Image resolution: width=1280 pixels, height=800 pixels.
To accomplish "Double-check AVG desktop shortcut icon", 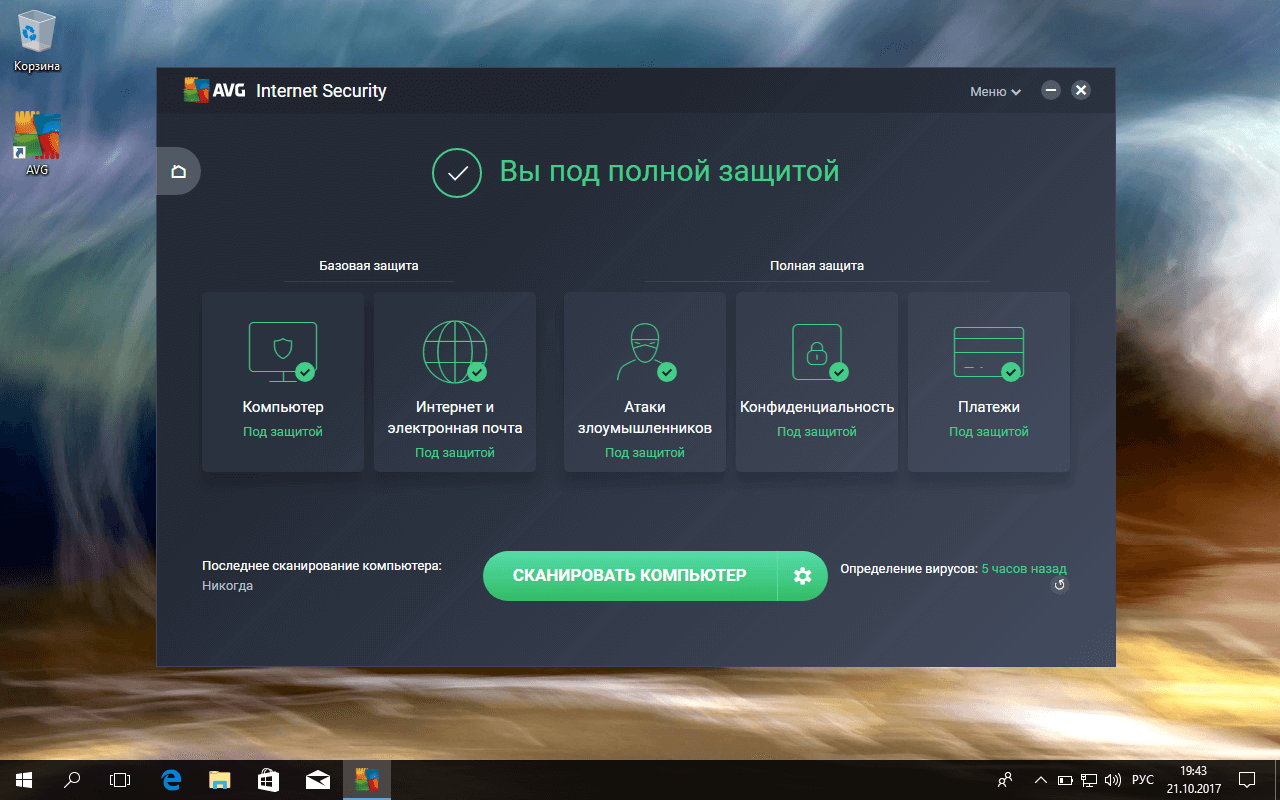I will (37, 140).
